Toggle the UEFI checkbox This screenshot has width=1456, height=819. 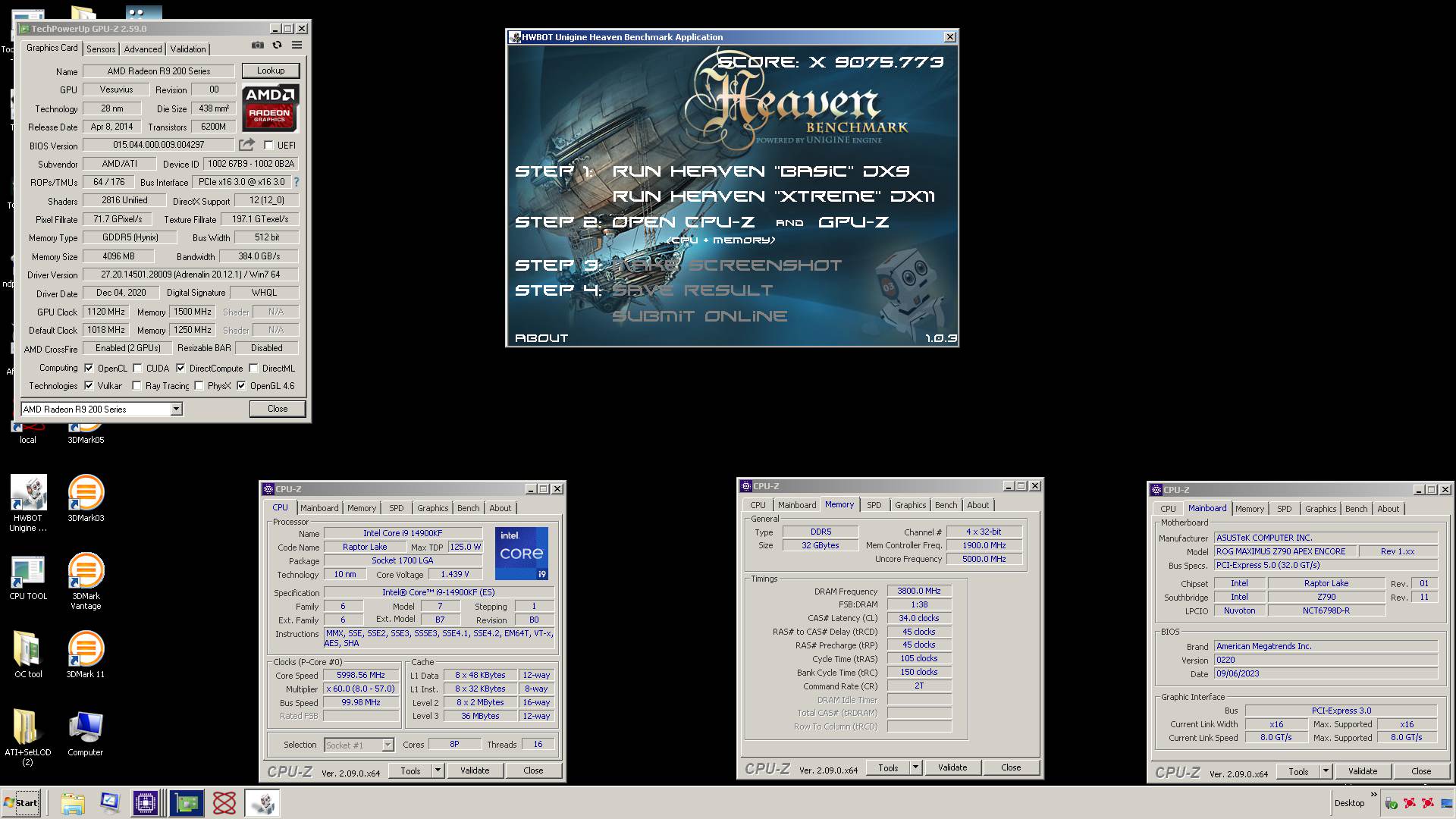coord(268,145)
